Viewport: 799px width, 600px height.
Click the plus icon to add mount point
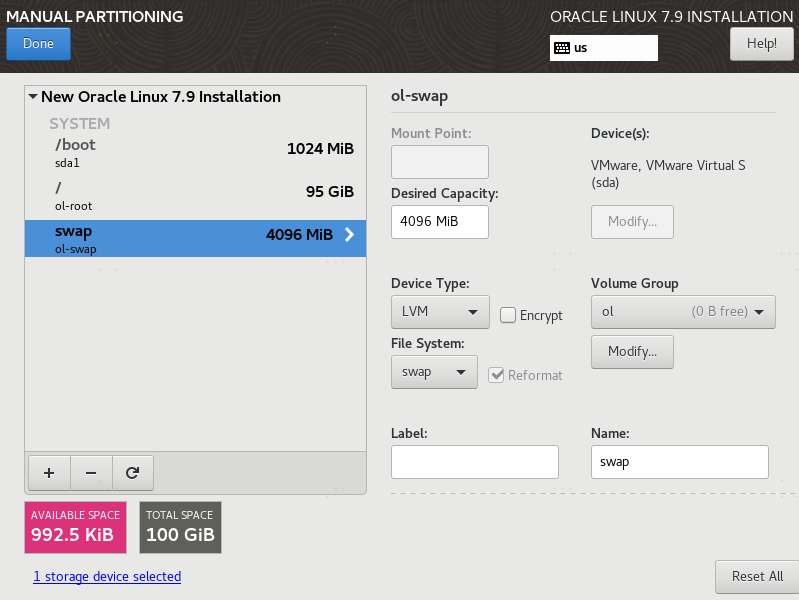pyautogui.click(x=49, y=471)
